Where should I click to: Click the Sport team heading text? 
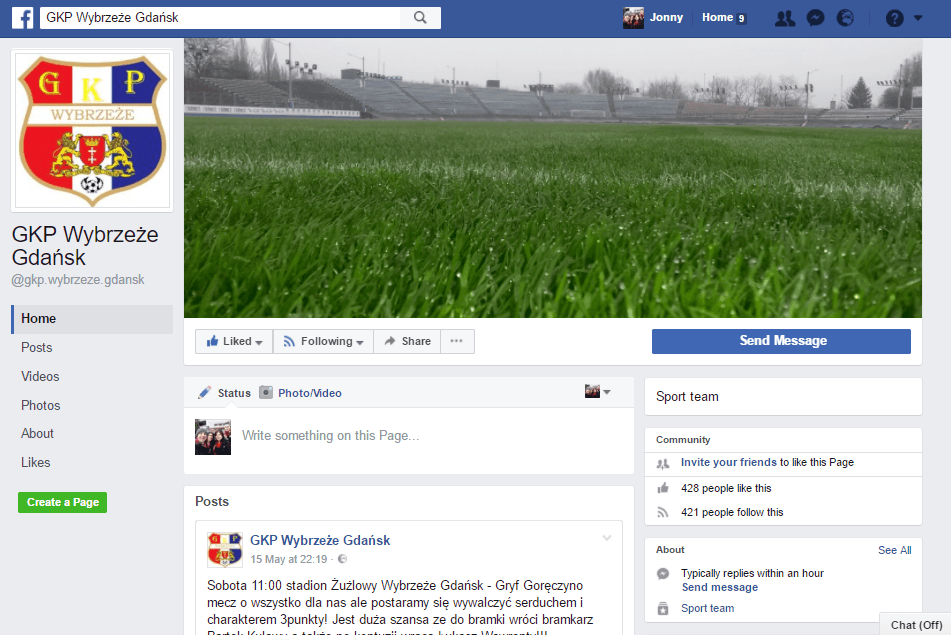pos(687,397)
